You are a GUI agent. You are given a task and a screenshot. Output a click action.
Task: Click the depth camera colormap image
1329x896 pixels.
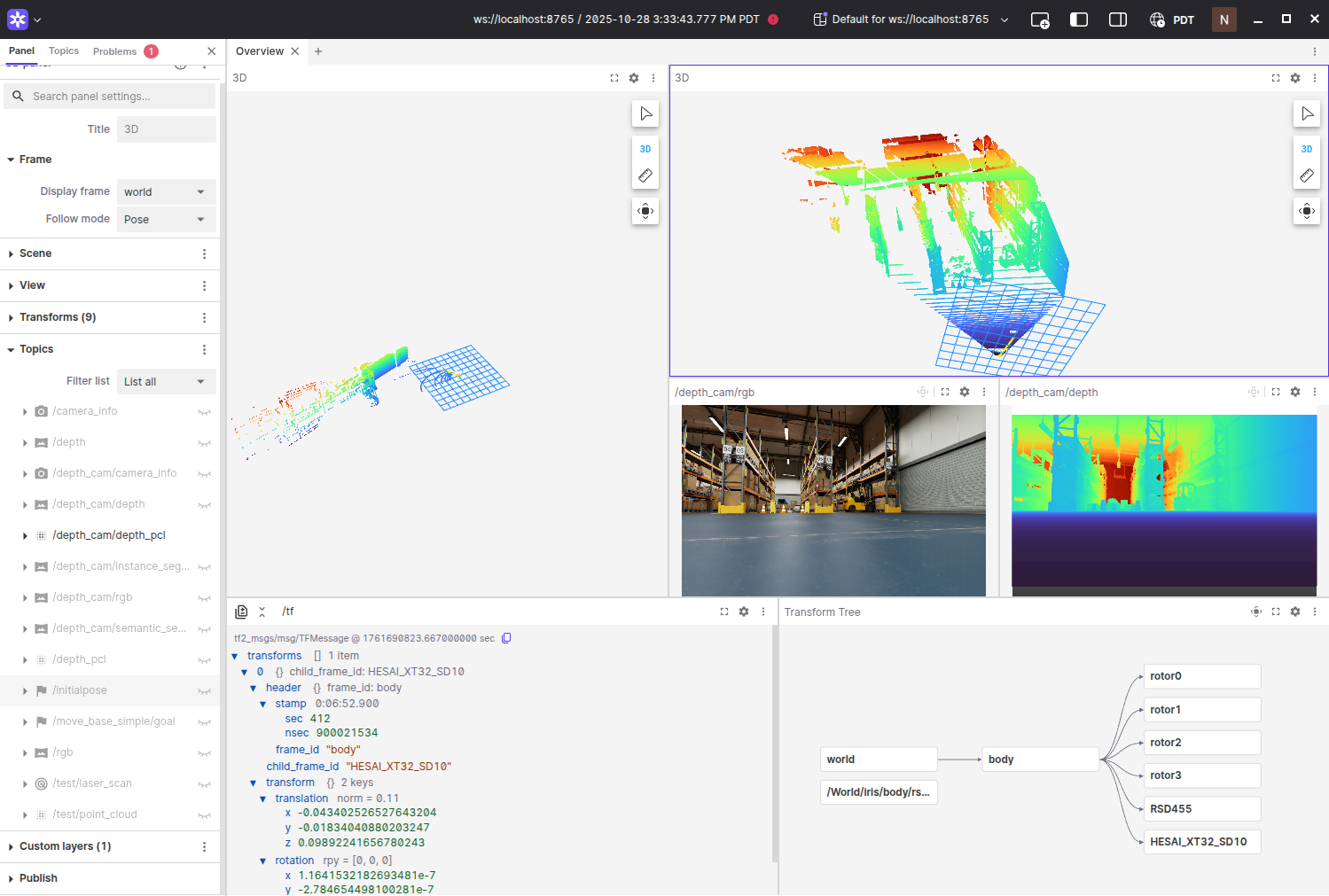(x=1163, y=501)
